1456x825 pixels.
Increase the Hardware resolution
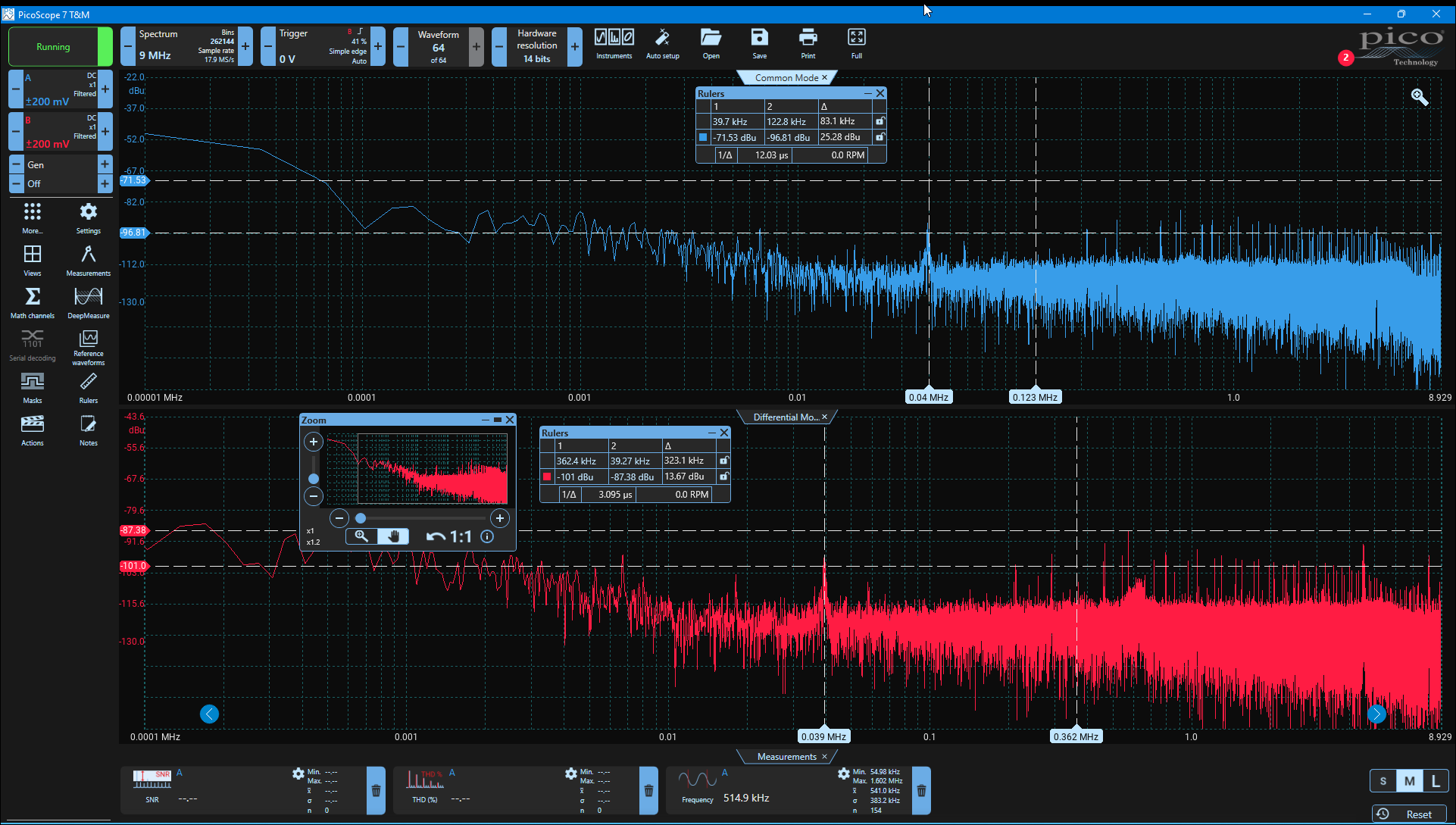575,46
